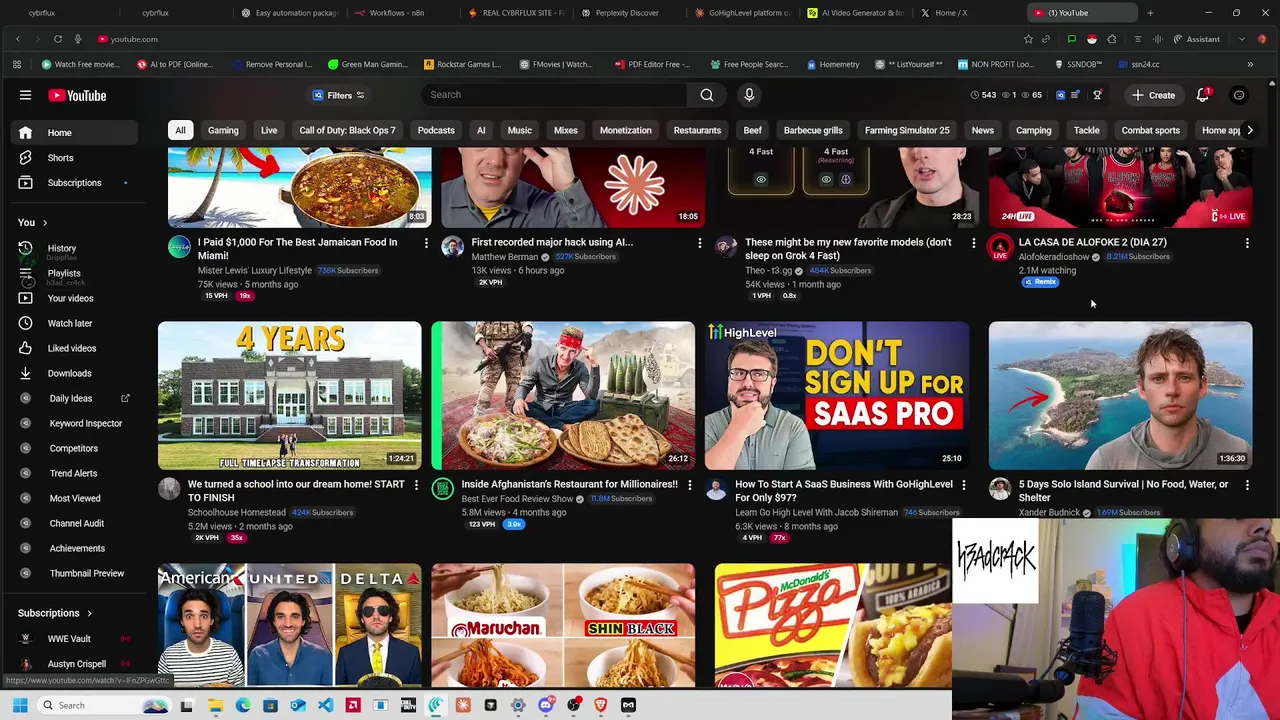Open options menu for school dream home video
1280x720 pixels.
416,485
